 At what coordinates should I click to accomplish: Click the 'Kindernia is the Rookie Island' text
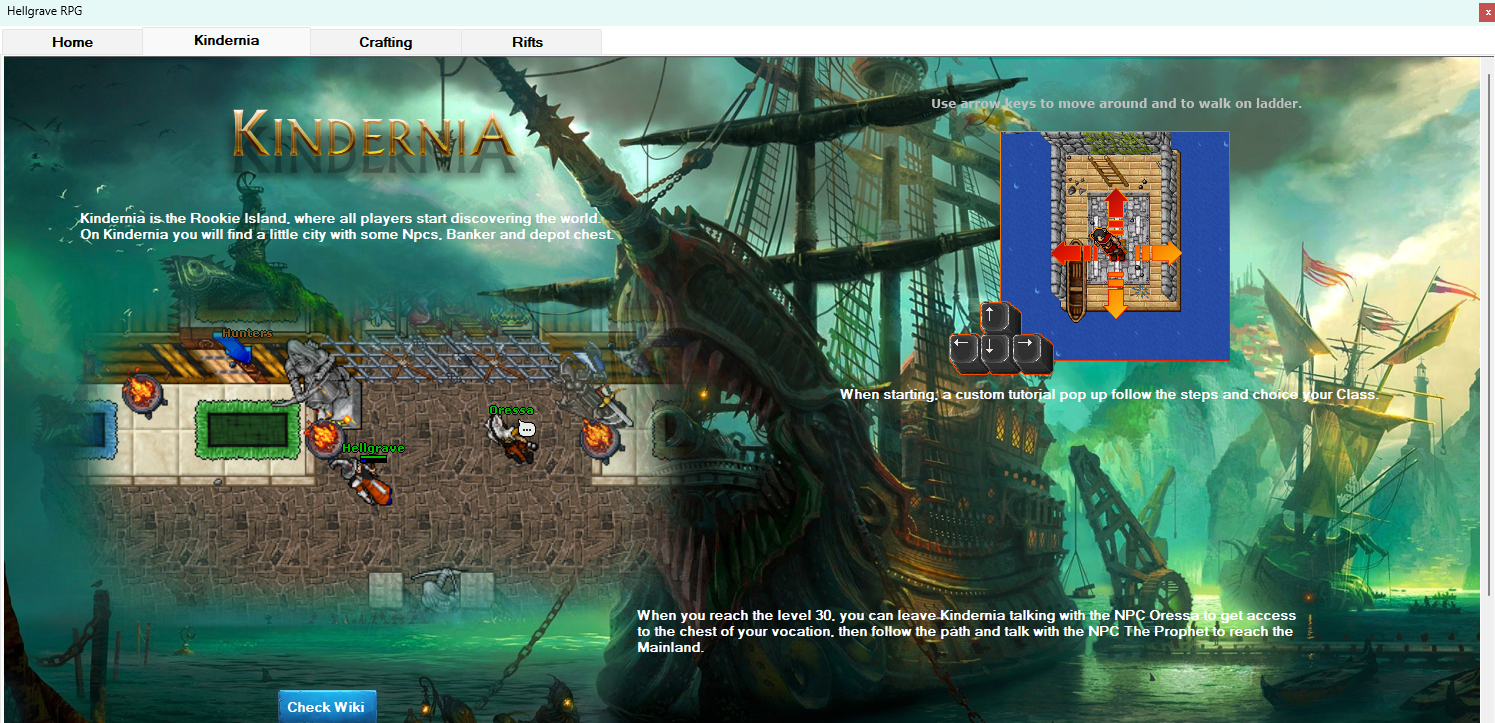[x=346, y=226]
